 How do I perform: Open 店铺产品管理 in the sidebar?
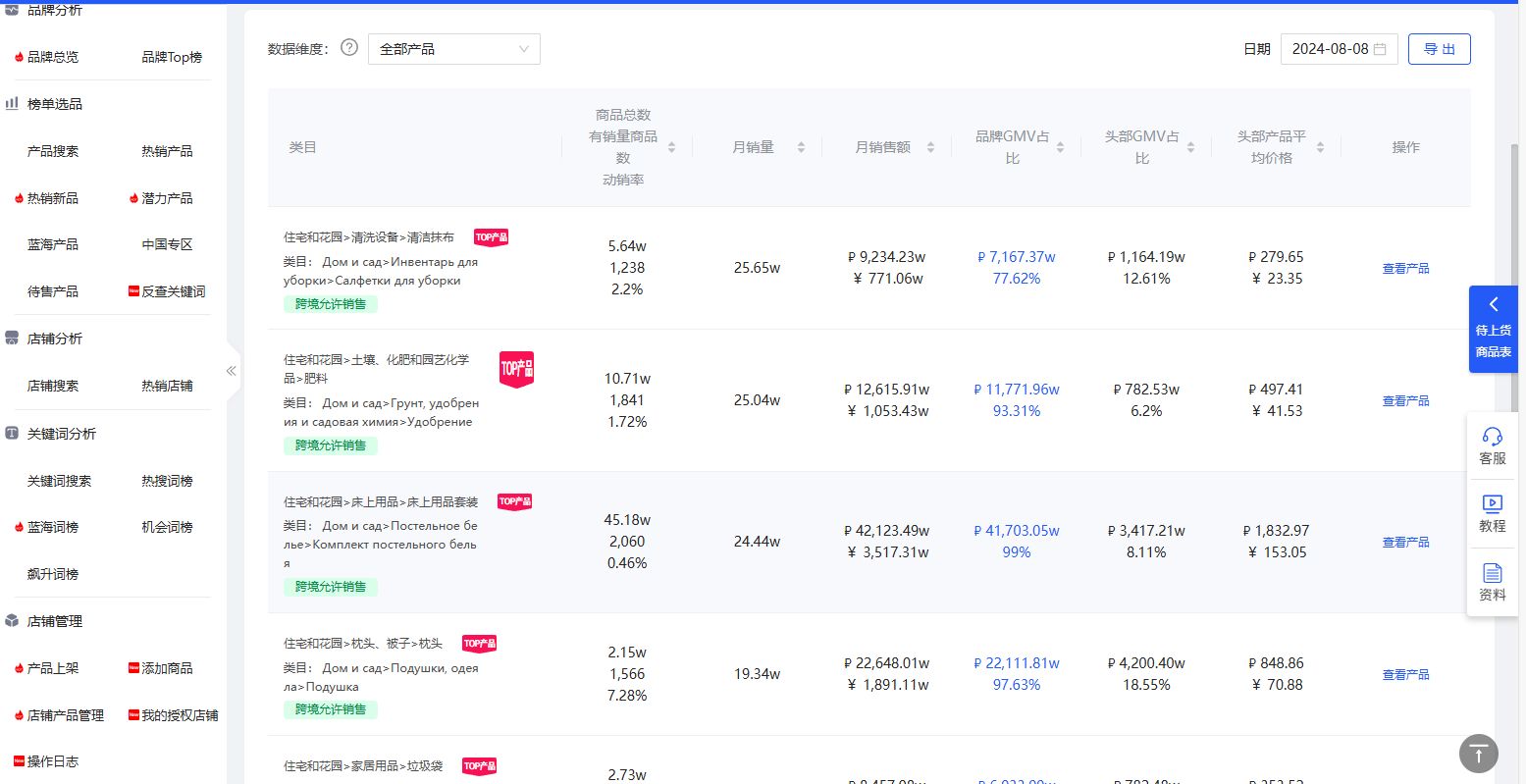coord(66,715)
